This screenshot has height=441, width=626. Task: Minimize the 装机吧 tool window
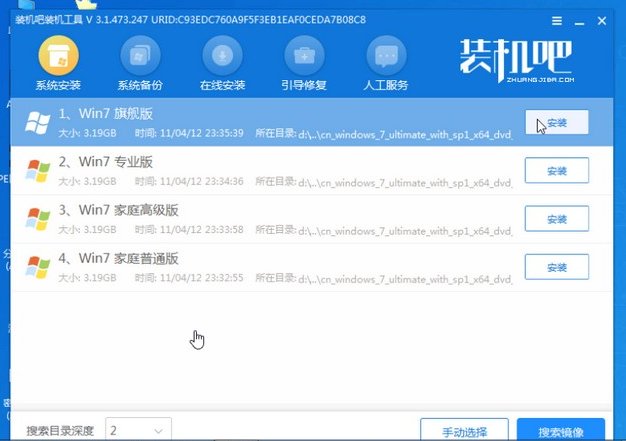click(579, 22)
